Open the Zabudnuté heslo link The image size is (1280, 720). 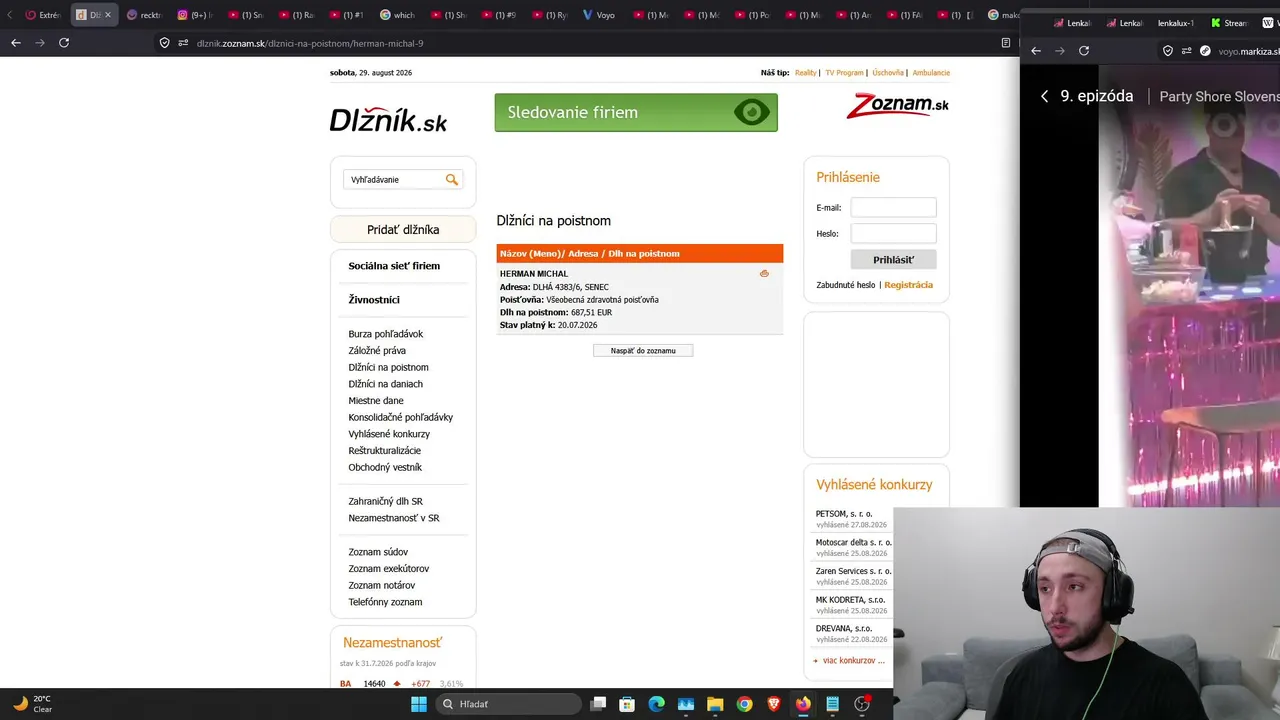[x=846, y=285]
